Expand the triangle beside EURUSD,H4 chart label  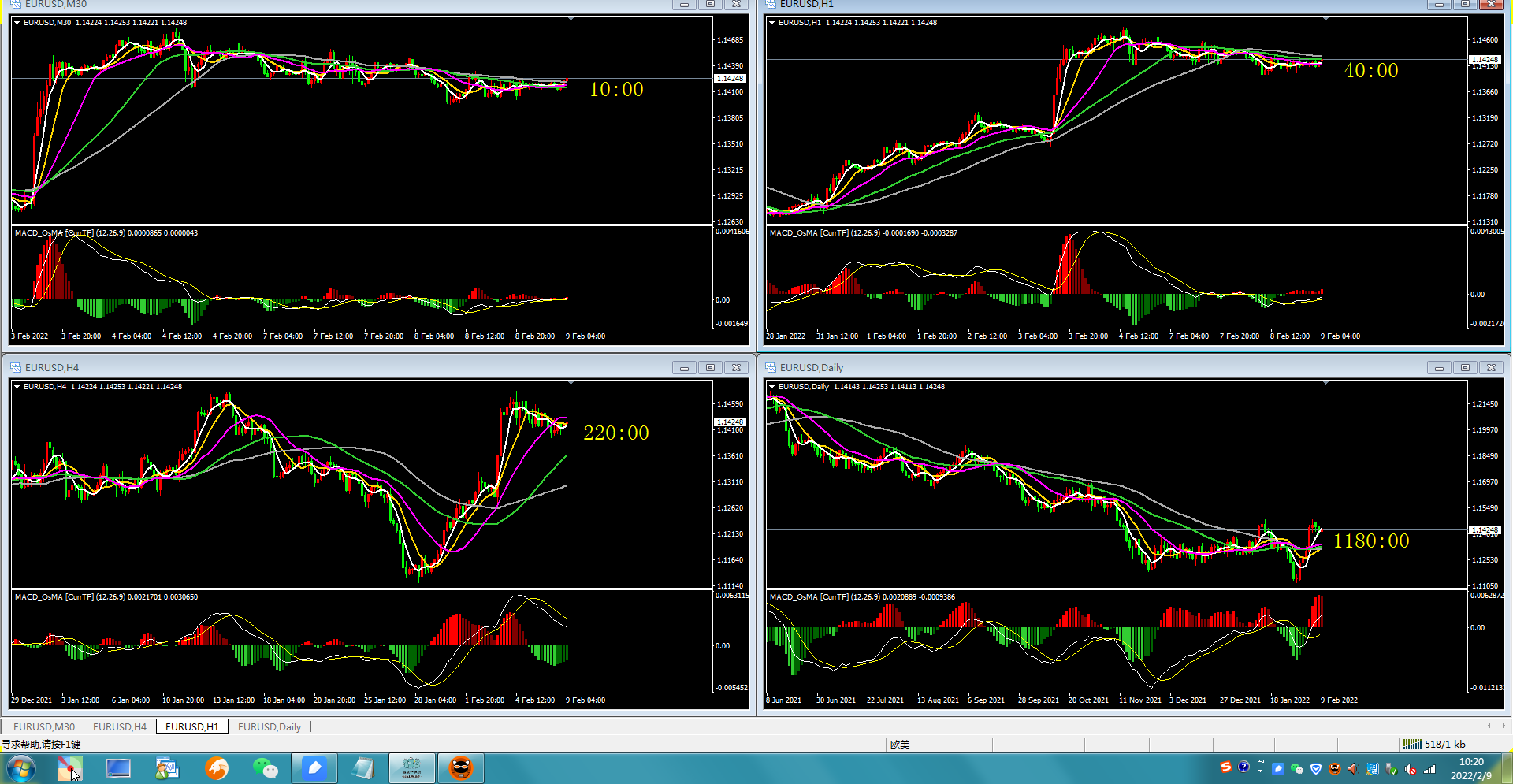click(x=17, y=387)
